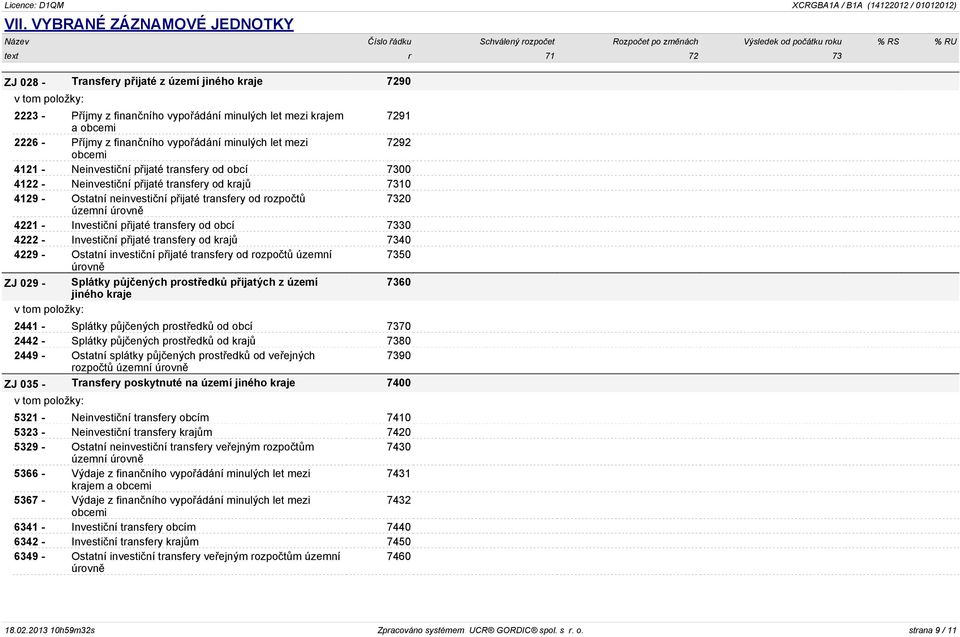The height and width of the screenshot is (637, 960).
Task: Click row number 7450
Action: 399,542
